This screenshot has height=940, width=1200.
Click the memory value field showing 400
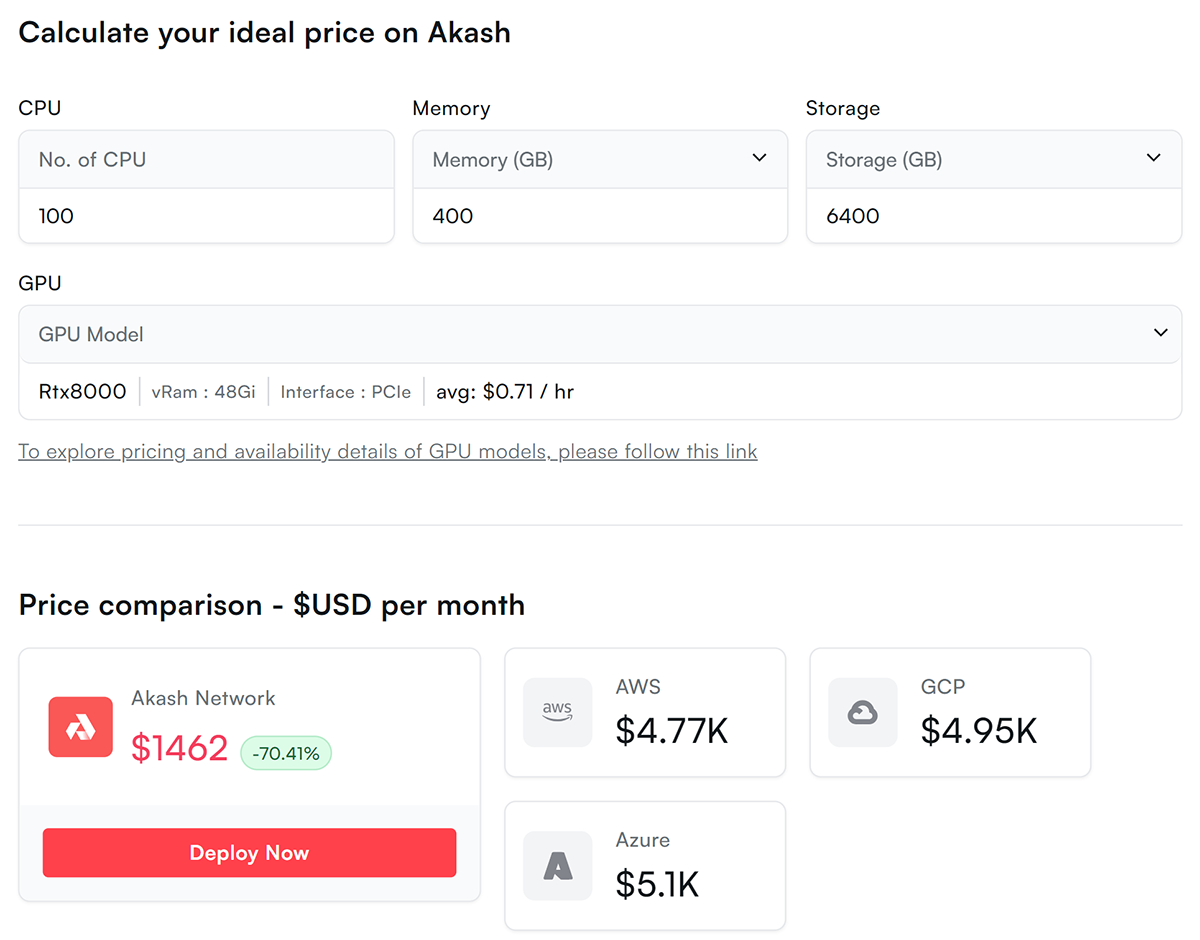(600, 216)
